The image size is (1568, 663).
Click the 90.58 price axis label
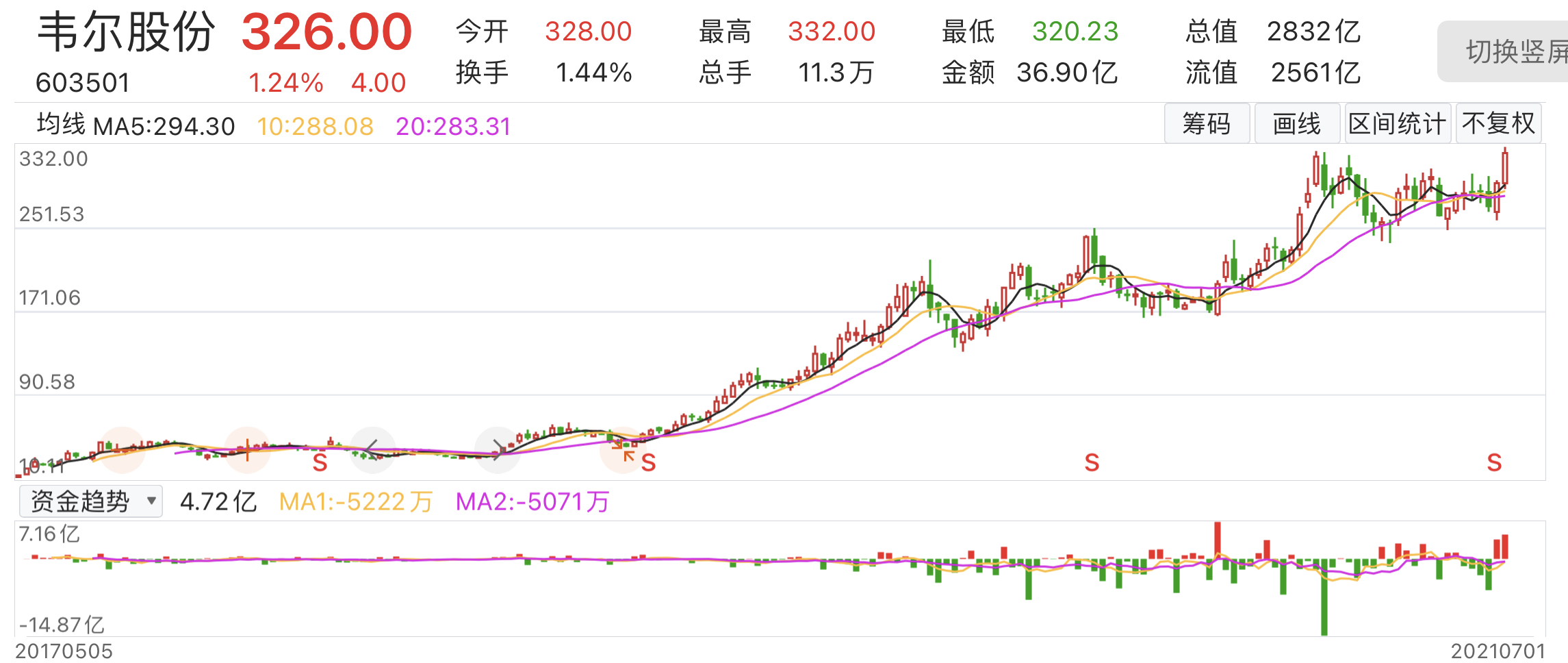(x=47, y=382)
